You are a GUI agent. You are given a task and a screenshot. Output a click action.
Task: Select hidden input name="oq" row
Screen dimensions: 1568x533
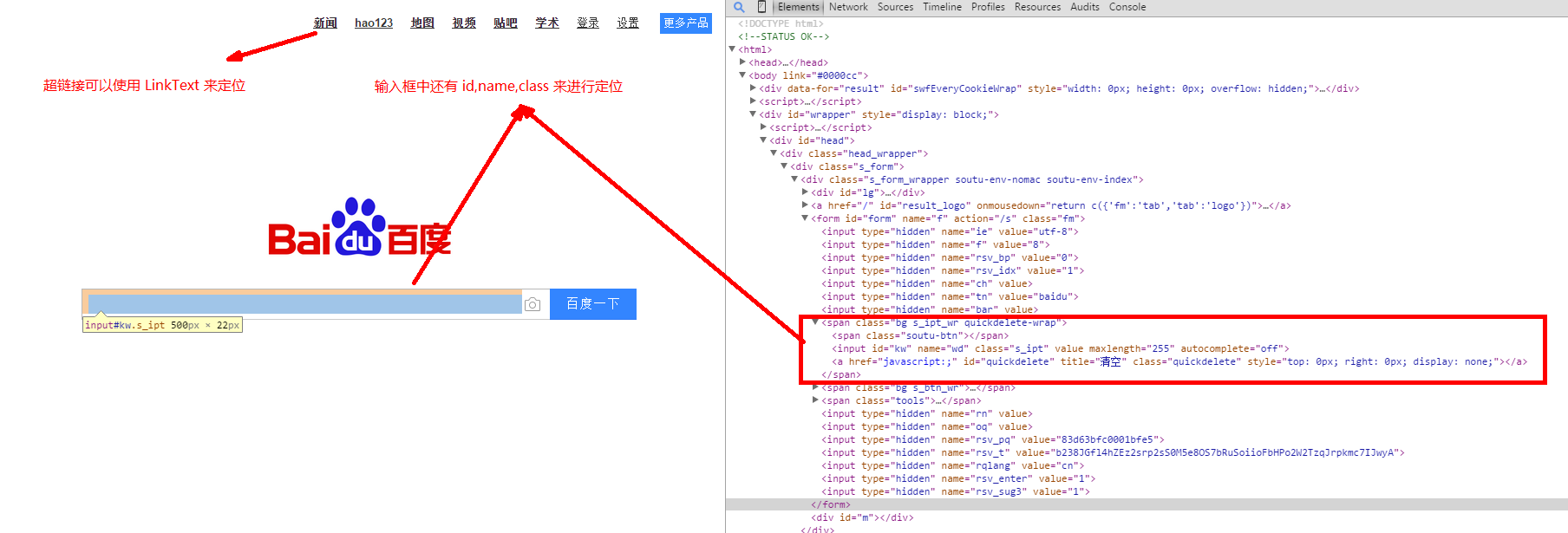[x=927, y=426]
